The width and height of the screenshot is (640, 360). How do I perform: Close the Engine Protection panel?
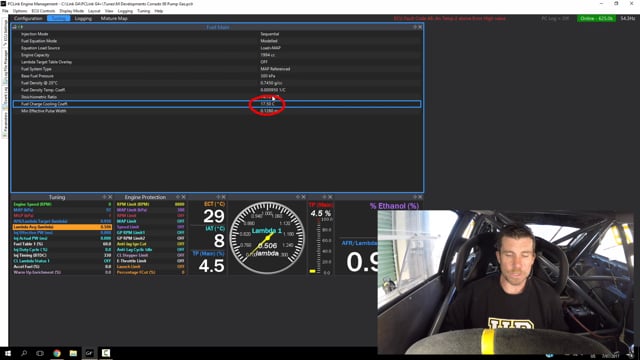[x=183, y=197]
